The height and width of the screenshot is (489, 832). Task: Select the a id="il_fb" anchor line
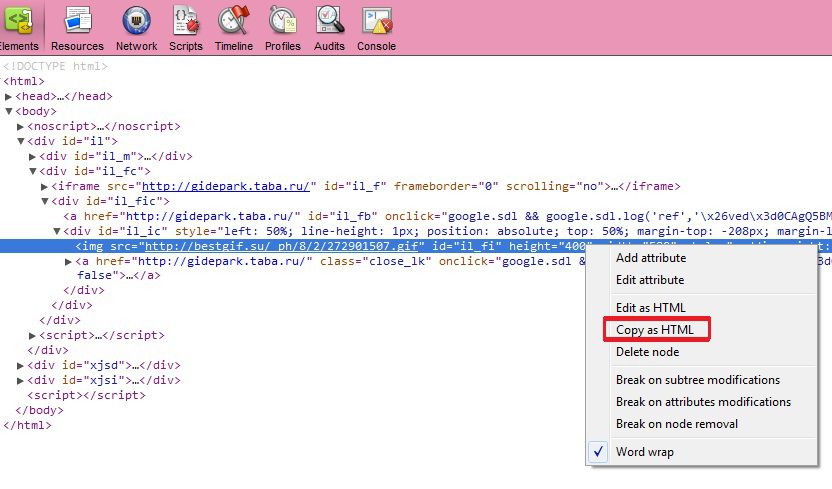click(447, 216)
